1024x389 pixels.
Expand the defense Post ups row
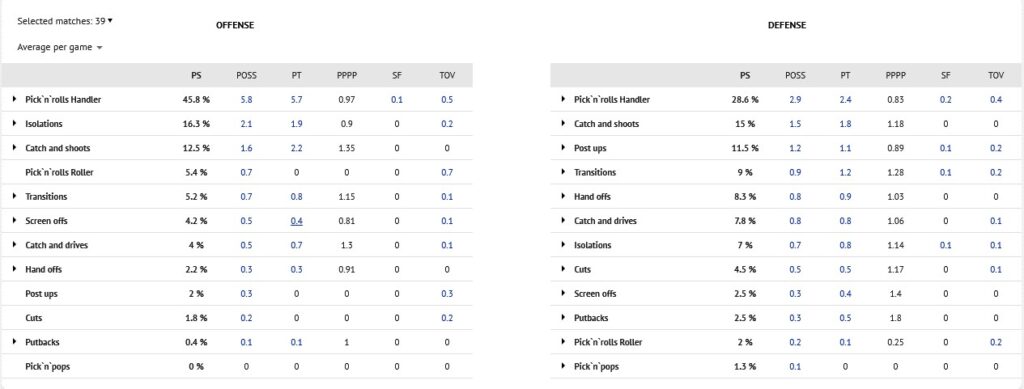[563, 148]
